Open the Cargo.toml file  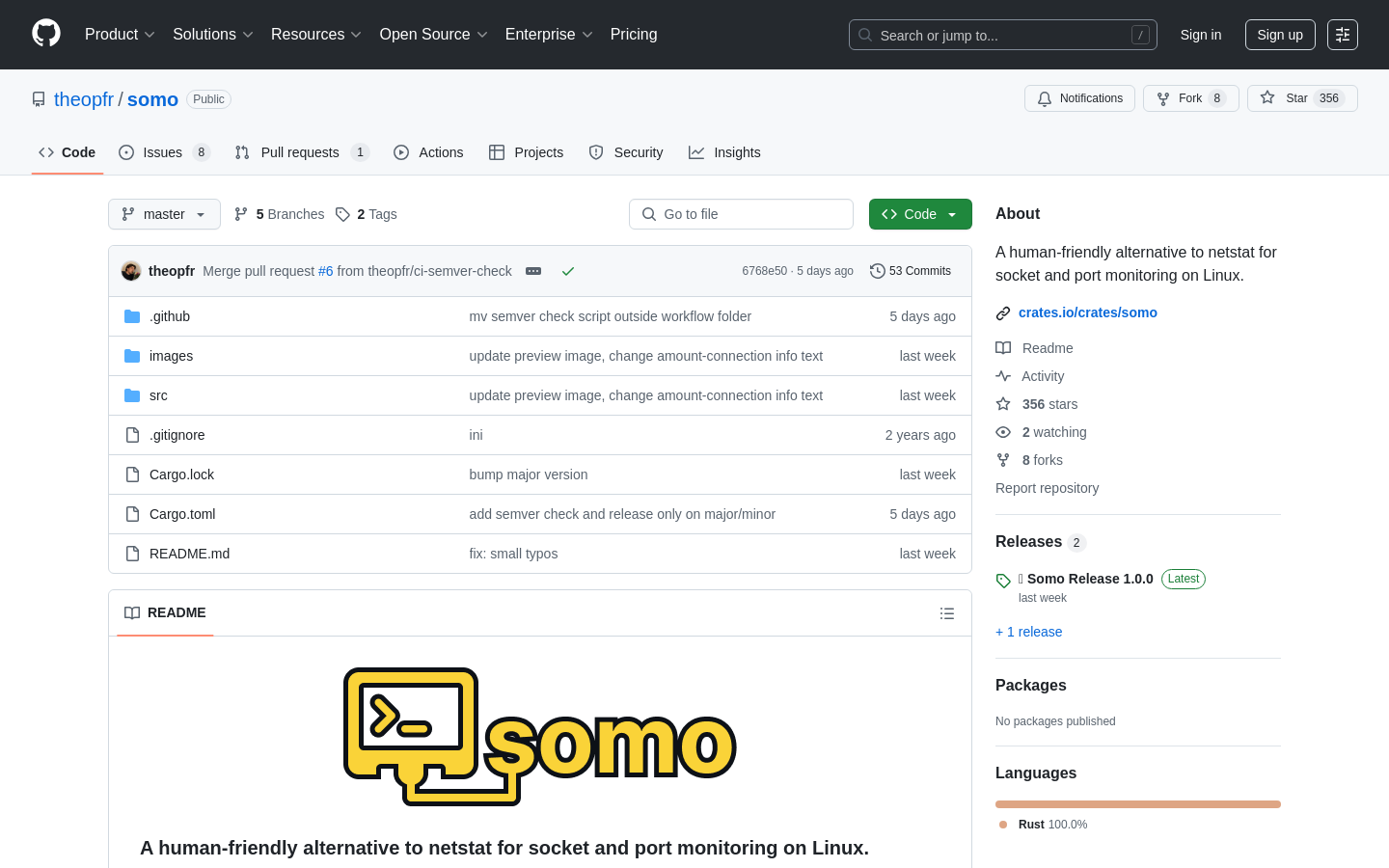(x=182, y=514)
